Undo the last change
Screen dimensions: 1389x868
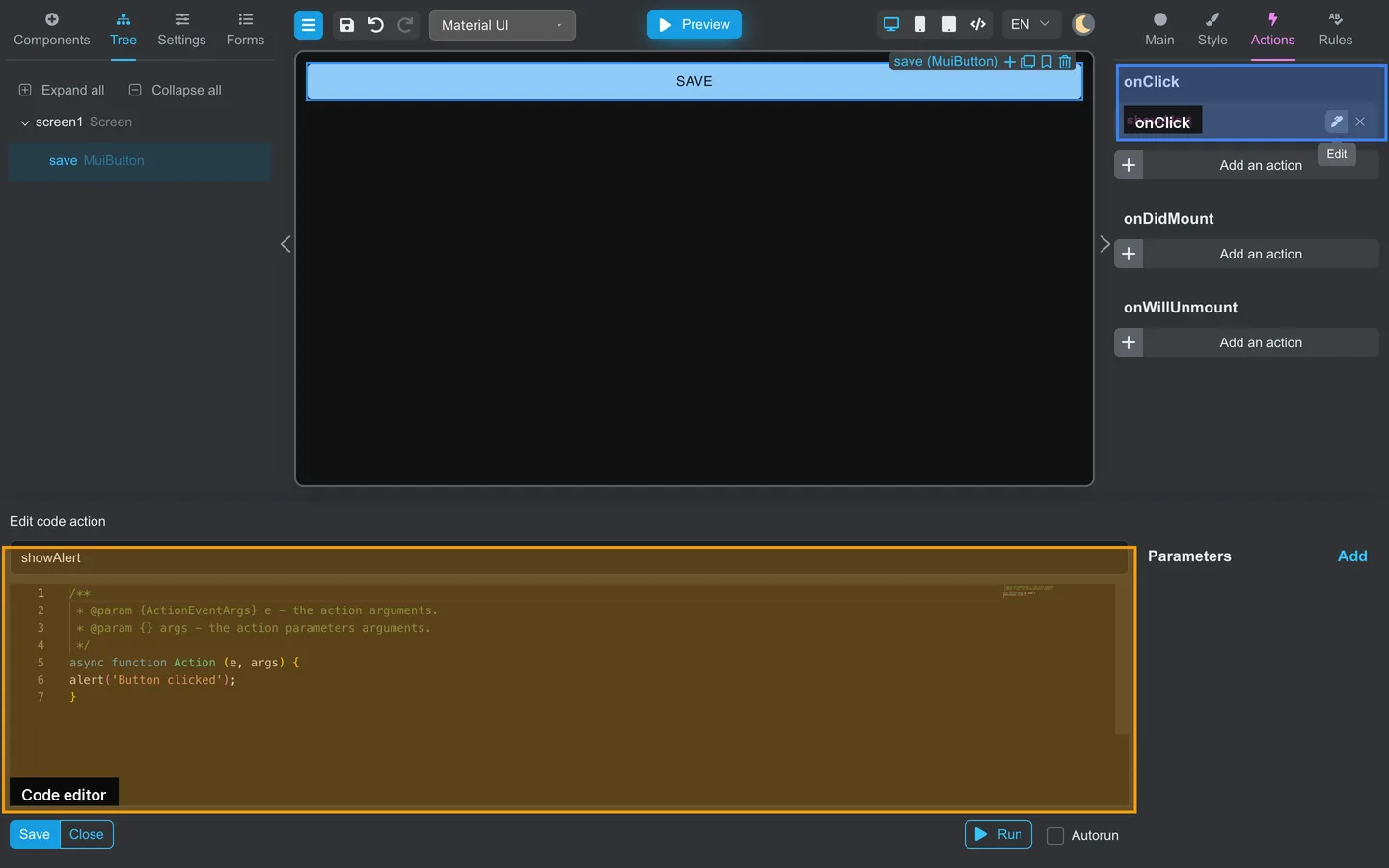coord(376,25)
